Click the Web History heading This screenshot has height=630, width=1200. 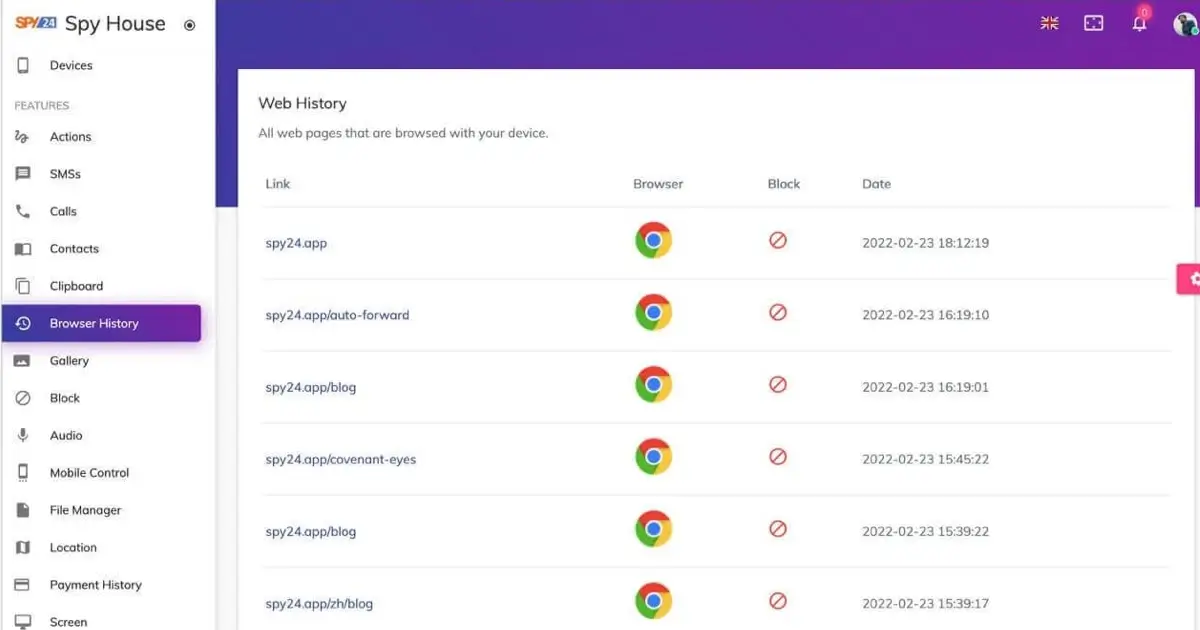tap(302, 103)
